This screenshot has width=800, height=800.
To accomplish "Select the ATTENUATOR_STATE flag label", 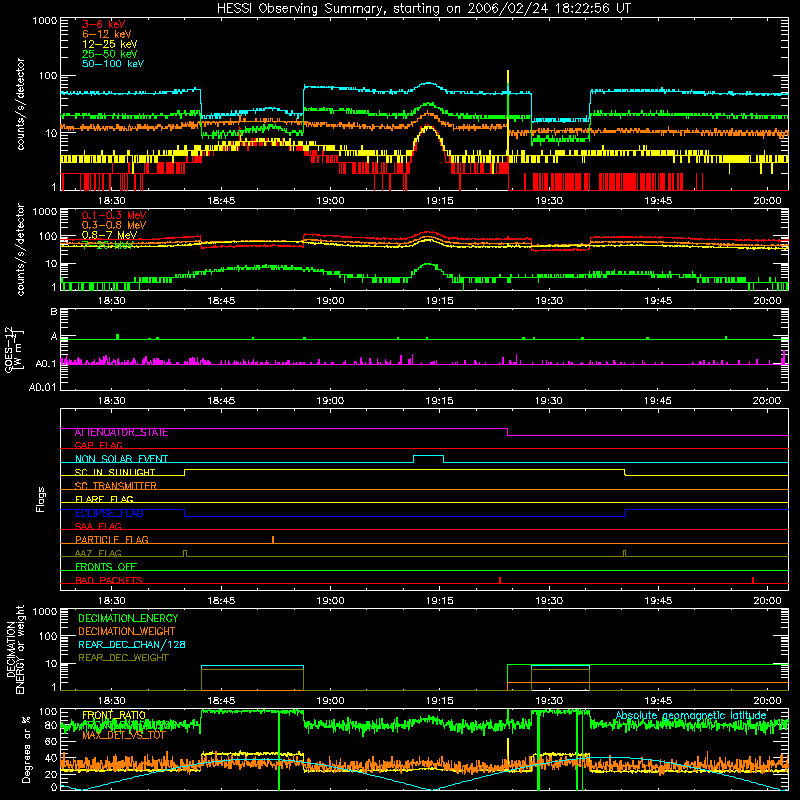I will [x=121, y=433].
